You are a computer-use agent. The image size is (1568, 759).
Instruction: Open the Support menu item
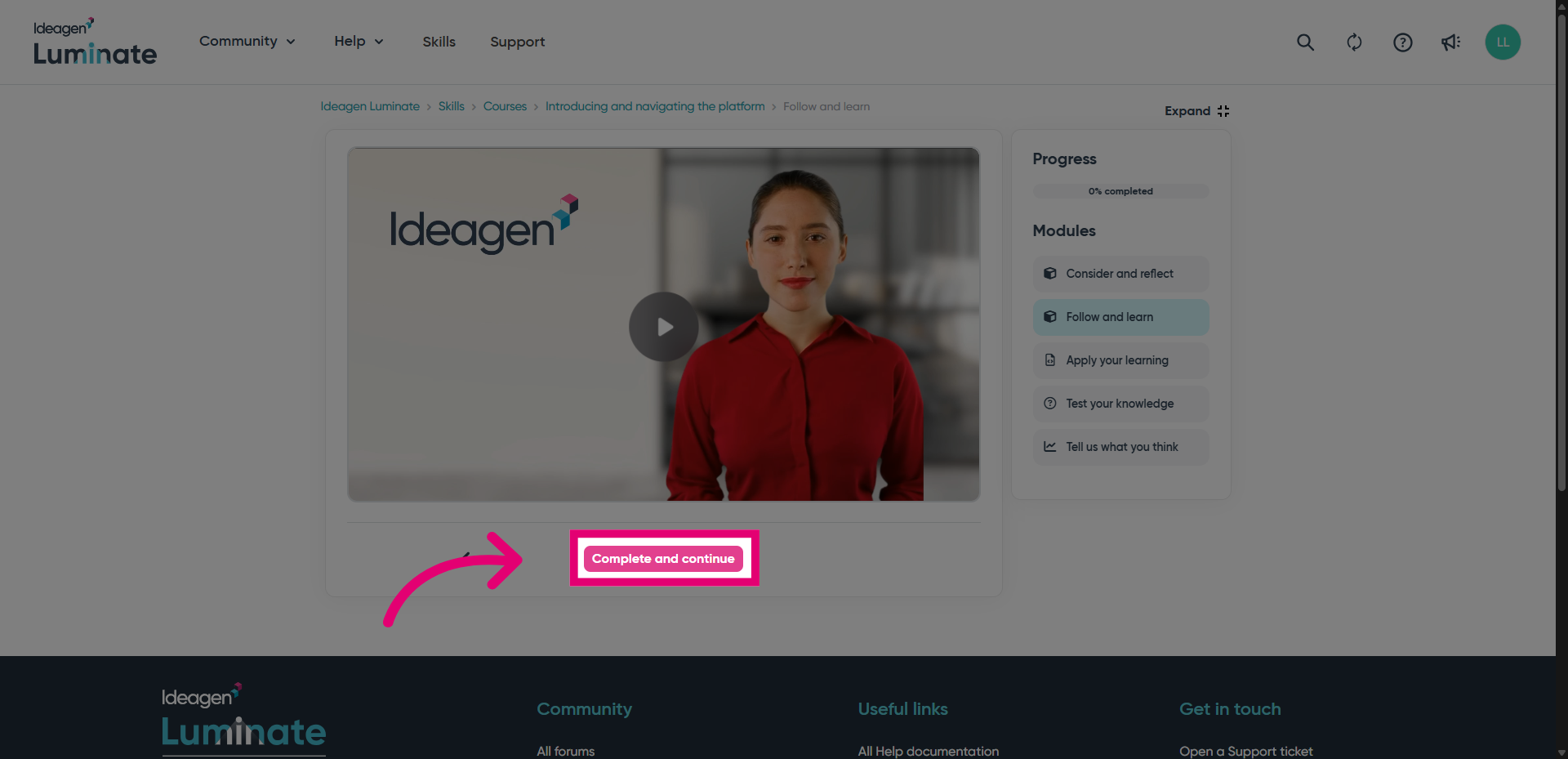(x=518, y=42)
